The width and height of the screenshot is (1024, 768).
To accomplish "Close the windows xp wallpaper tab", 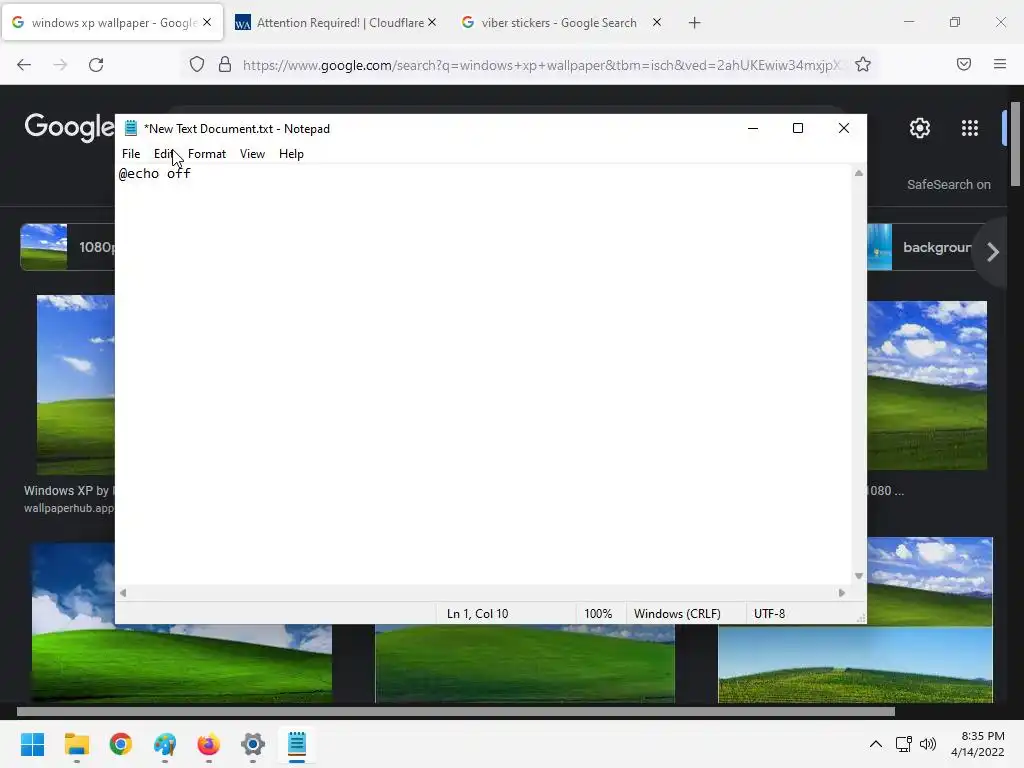I will 207,22.
